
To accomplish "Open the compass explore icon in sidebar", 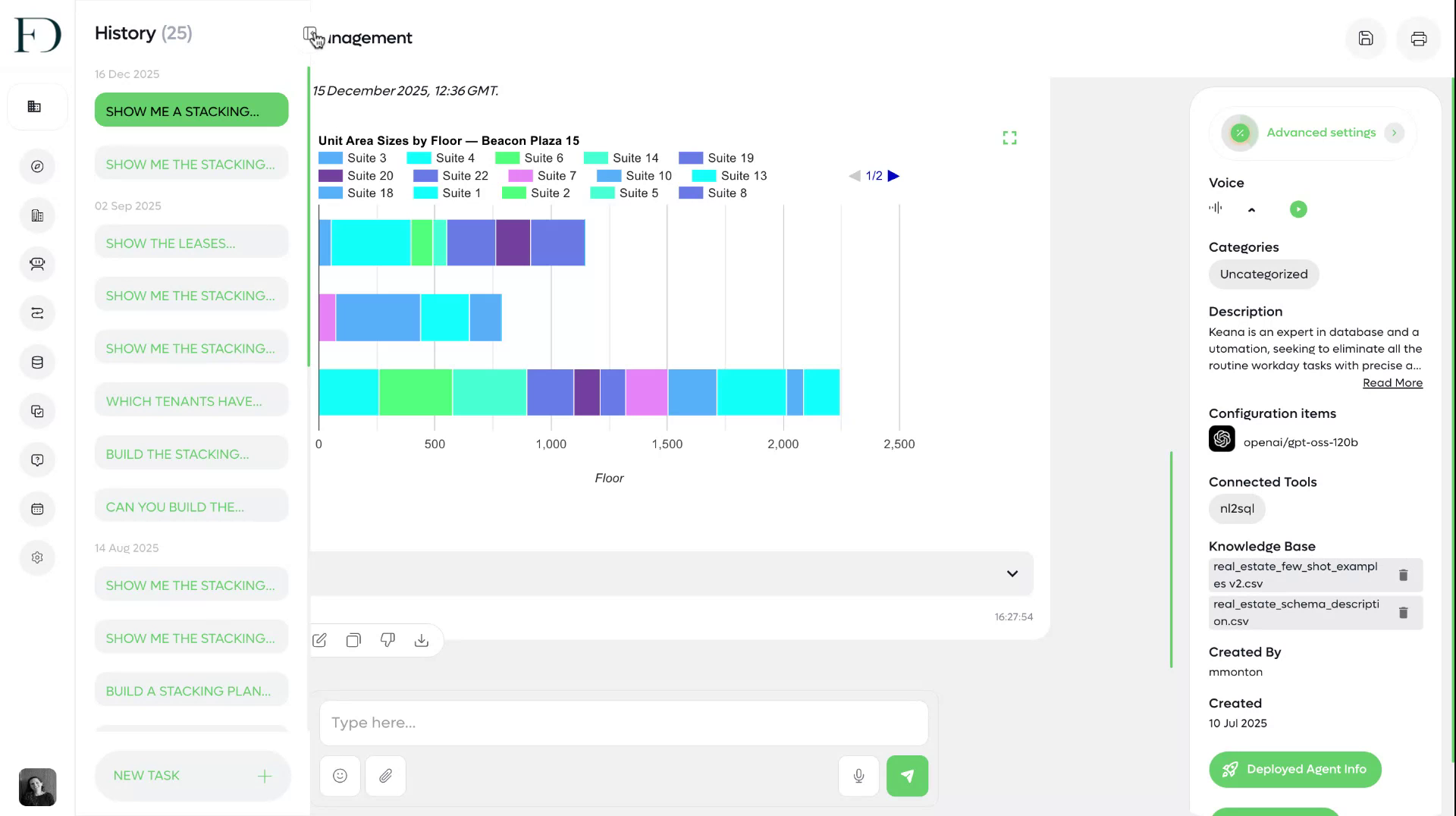I will coord(37,167).
